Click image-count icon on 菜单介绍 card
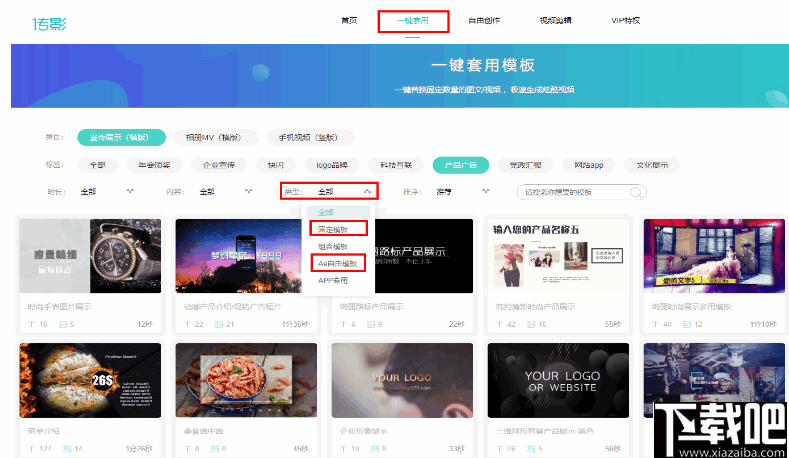Viewport: 789px width, 458px height. 66,448
